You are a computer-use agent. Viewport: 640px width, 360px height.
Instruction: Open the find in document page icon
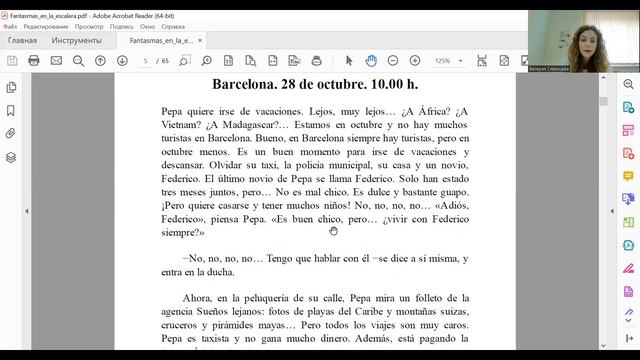coord(251,61)
